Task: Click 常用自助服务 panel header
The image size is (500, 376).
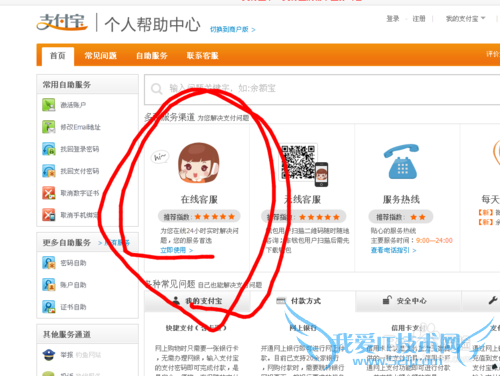Action: 87,84
